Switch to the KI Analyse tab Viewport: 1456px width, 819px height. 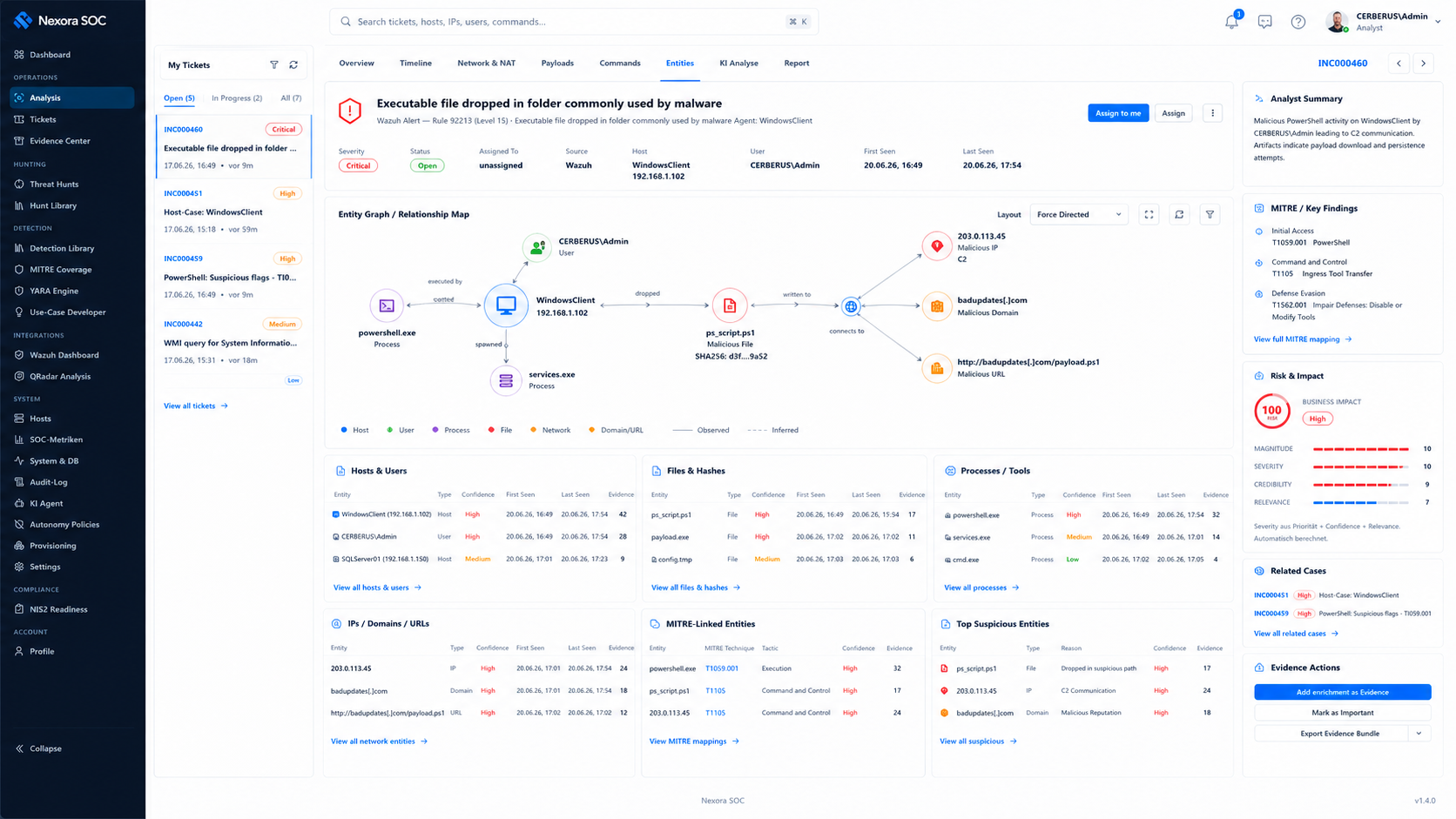[x=738, y=64]
